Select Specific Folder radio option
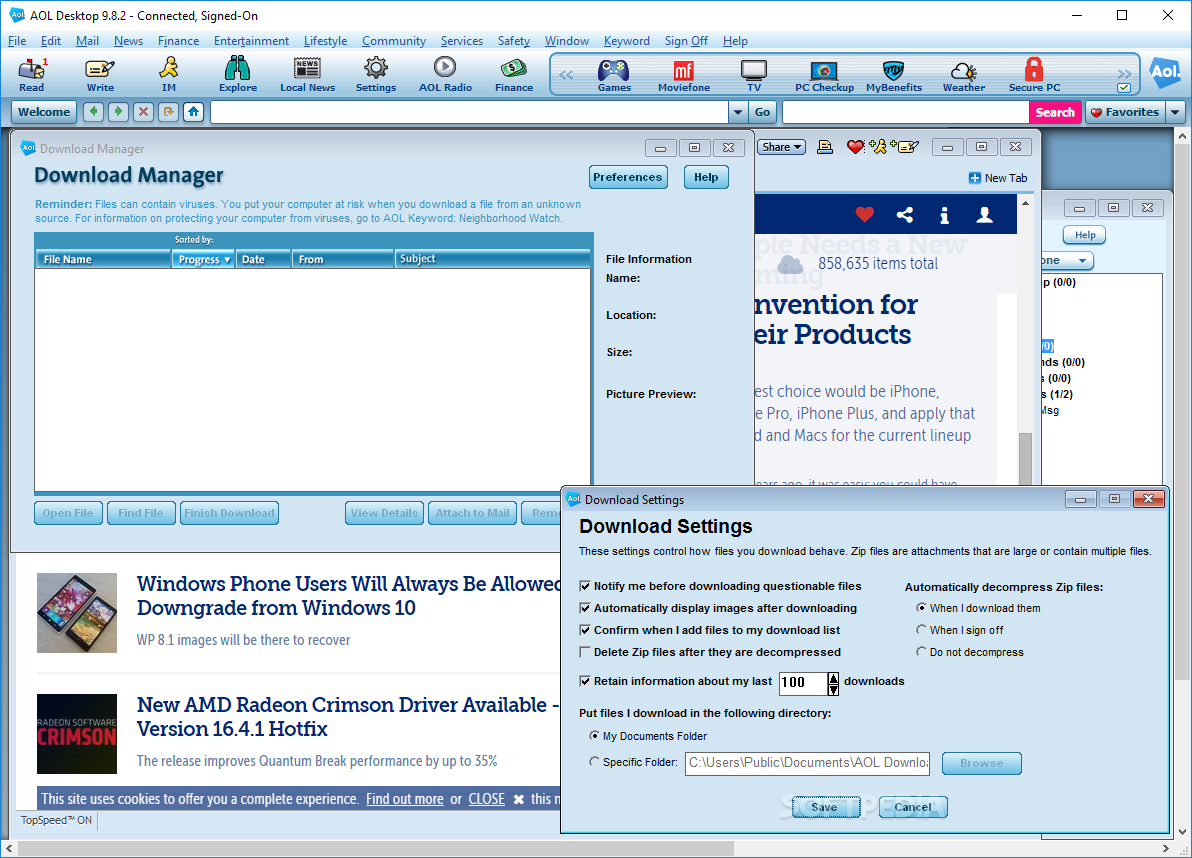Viewport: 1192px width, 858px height. click(594, 761)
